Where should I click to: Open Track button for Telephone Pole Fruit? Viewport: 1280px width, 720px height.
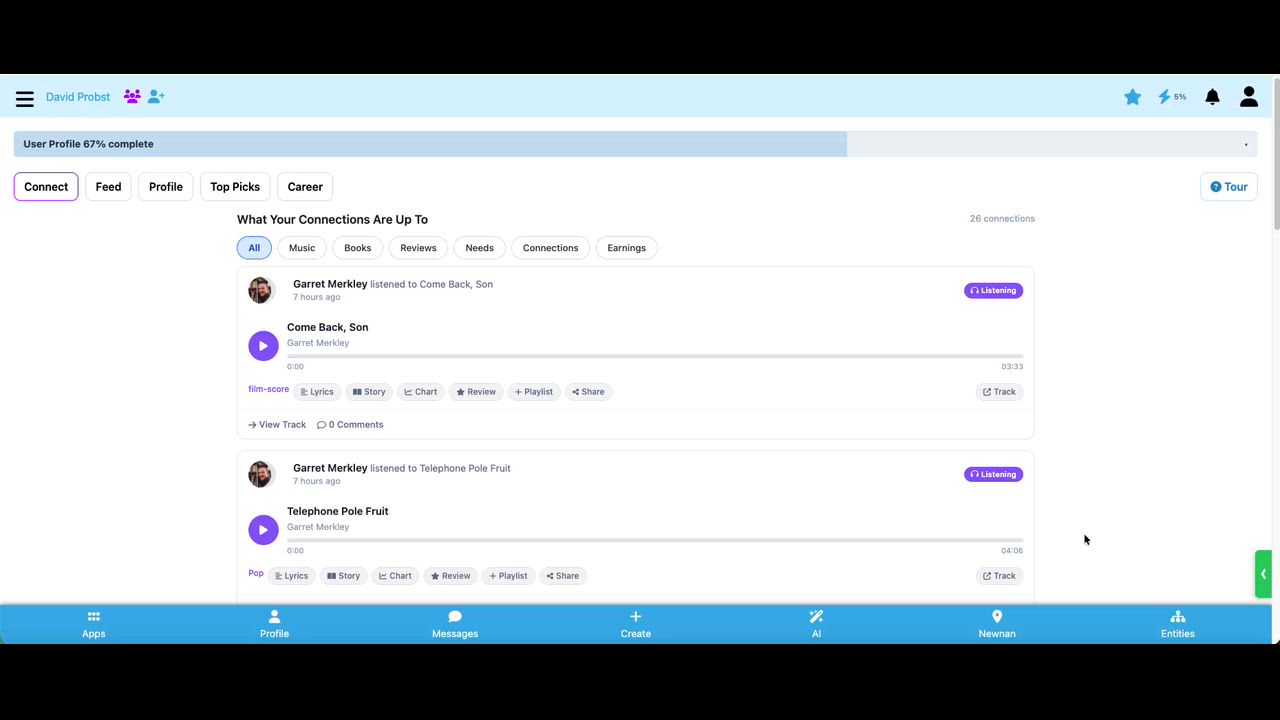[x=999, y=576]
